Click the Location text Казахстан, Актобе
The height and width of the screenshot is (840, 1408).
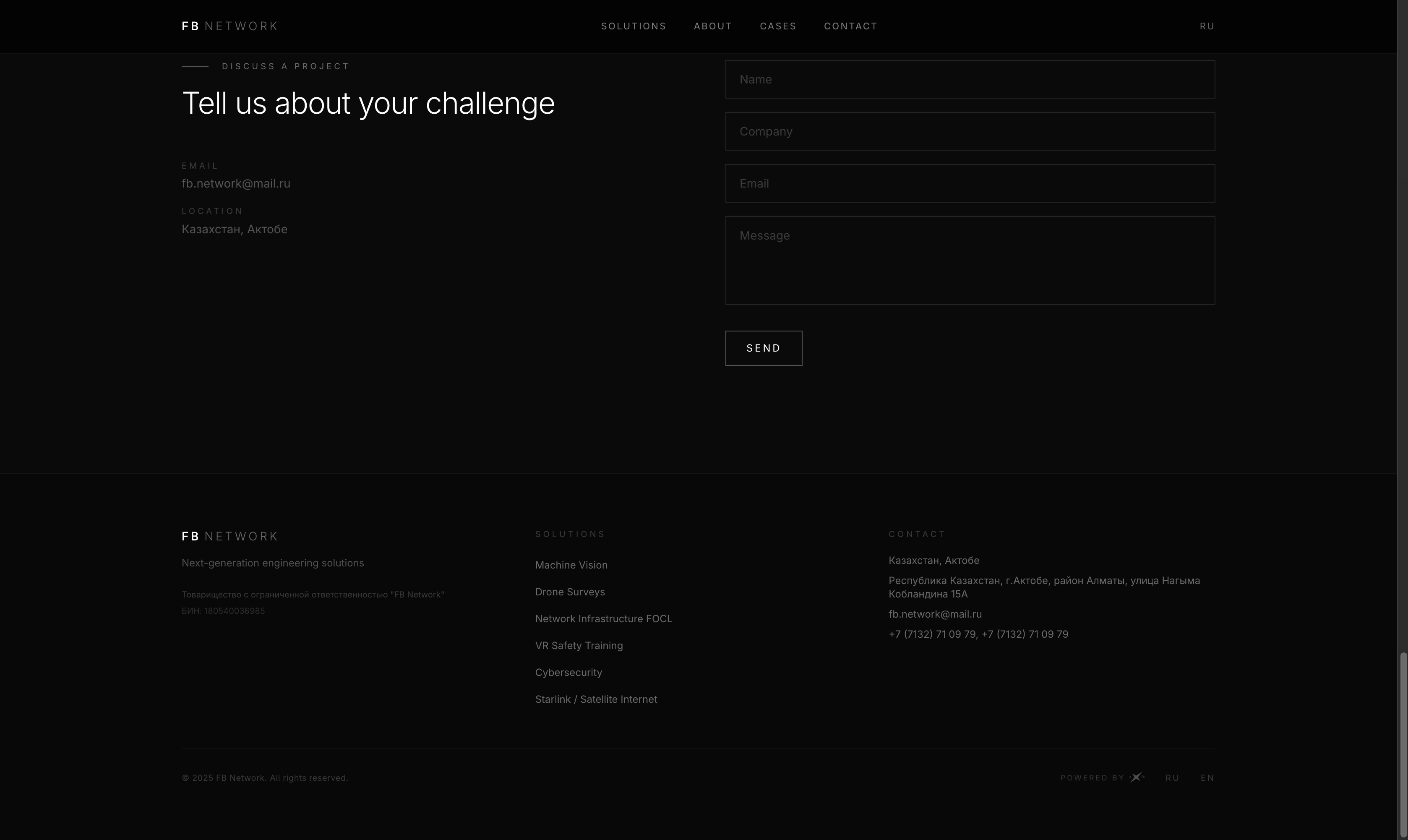pos(234,229)
